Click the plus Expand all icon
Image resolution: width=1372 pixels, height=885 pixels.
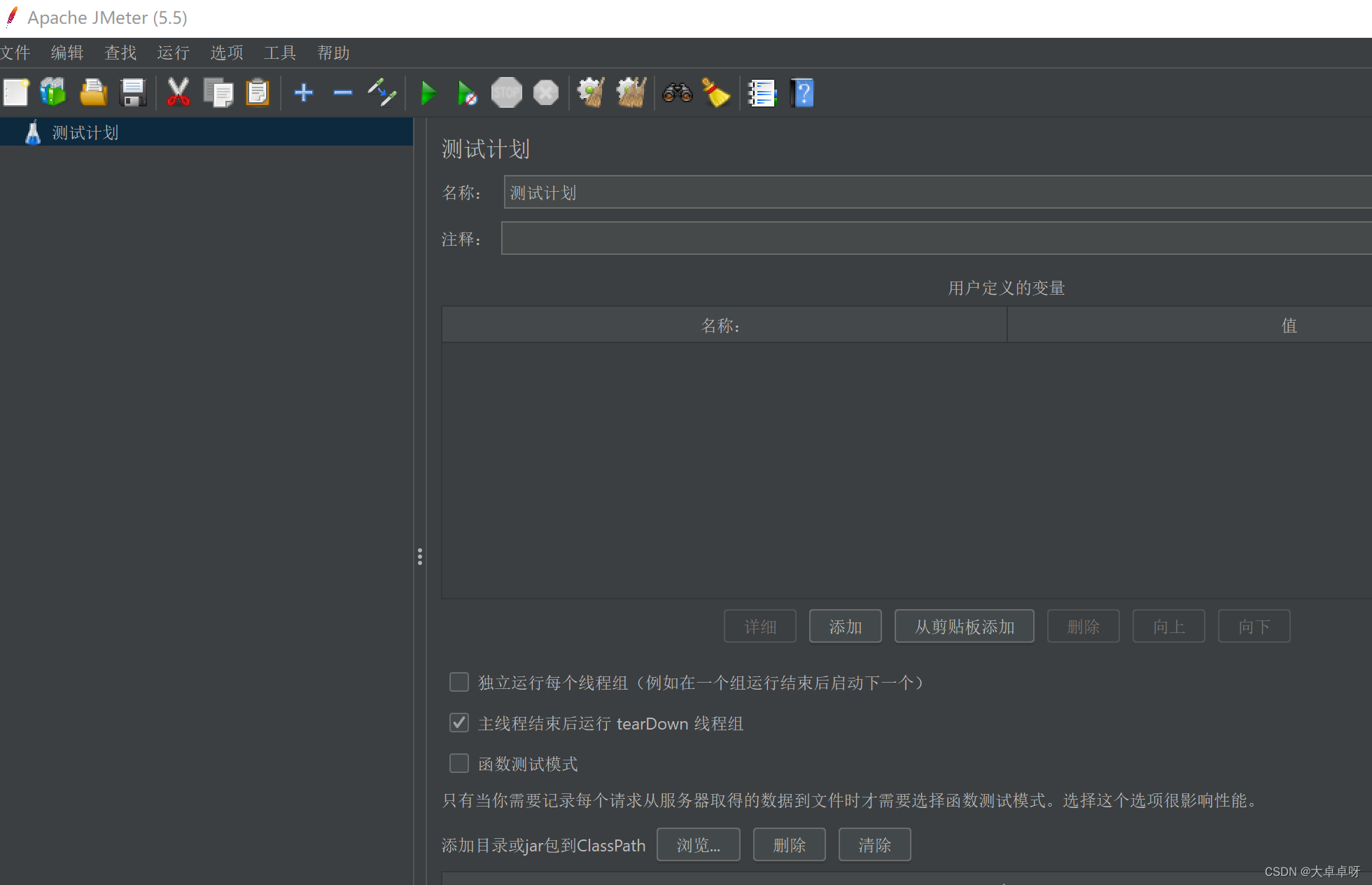(303, 92)
